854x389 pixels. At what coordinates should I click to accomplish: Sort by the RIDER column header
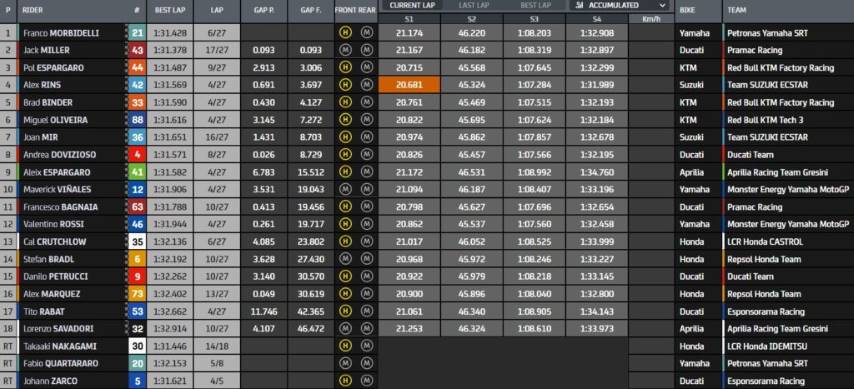33,10
